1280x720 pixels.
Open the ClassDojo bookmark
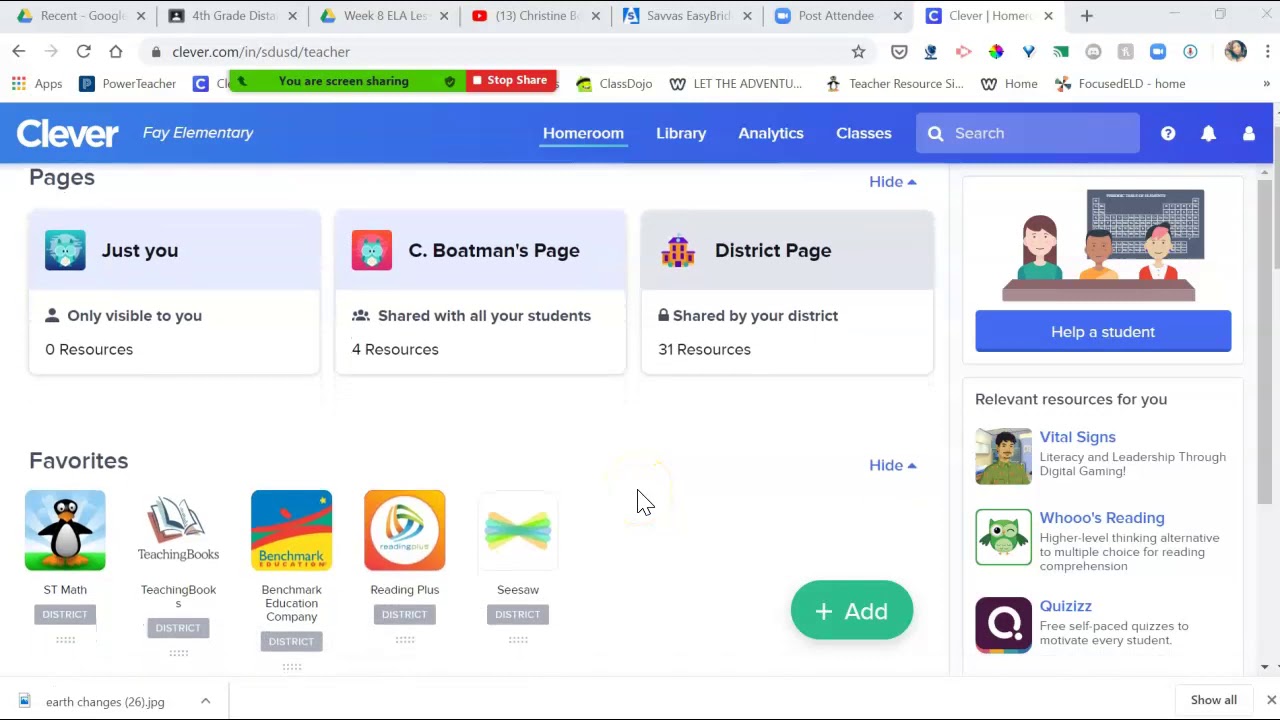pos(614,84)
